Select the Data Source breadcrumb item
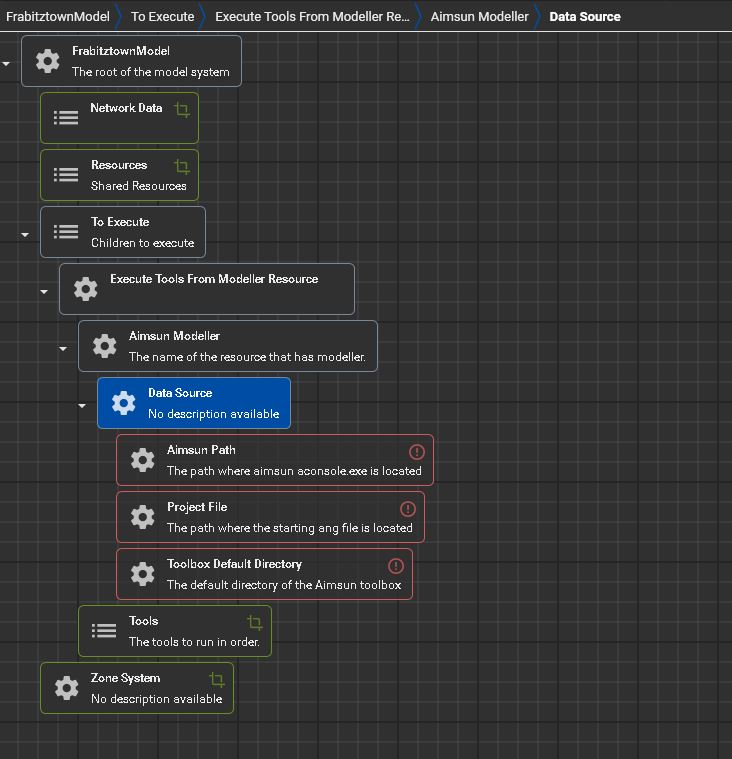Viewport: 732px width, 759px height. [585, 16]
